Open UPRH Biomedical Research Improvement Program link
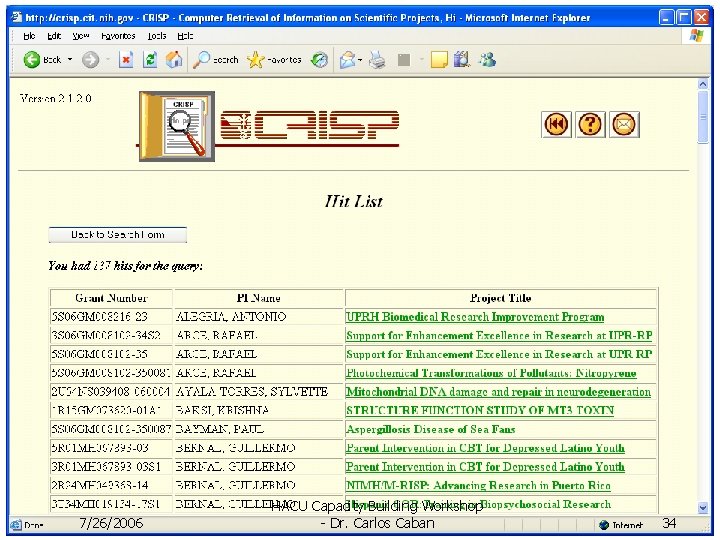The width and height of the screenshot is (720, 540). [475, 317]
